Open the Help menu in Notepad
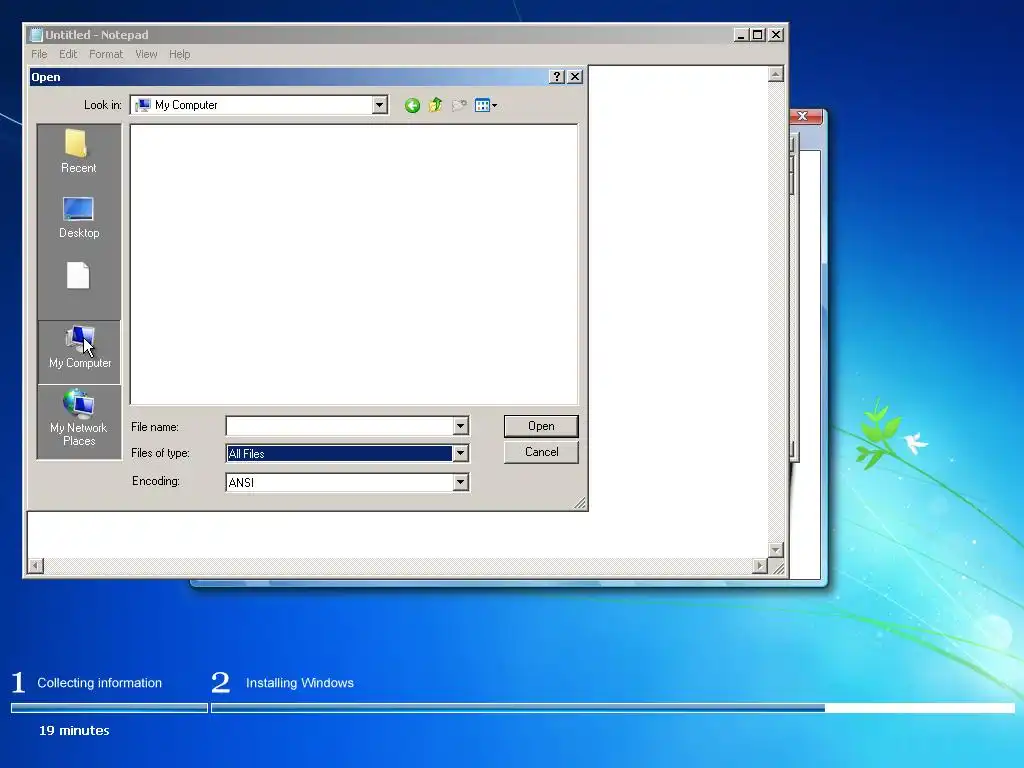The image size is (1024, 768). (x=180, y=54)
